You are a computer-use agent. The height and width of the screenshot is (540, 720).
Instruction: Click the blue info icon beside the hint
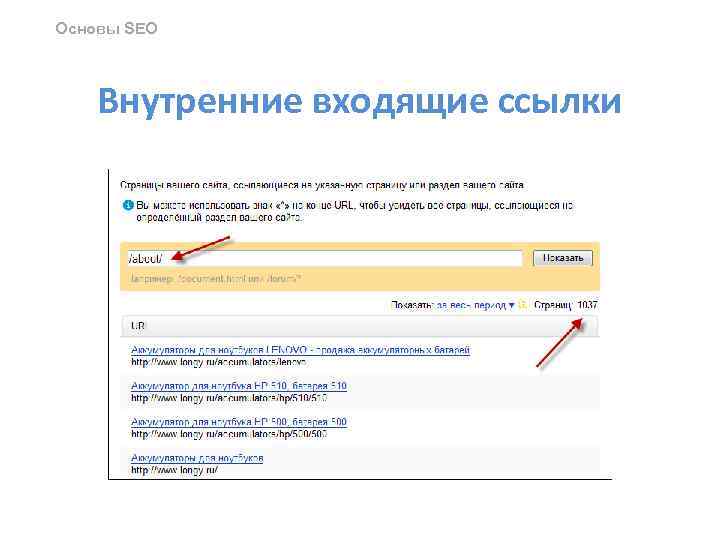128,205
